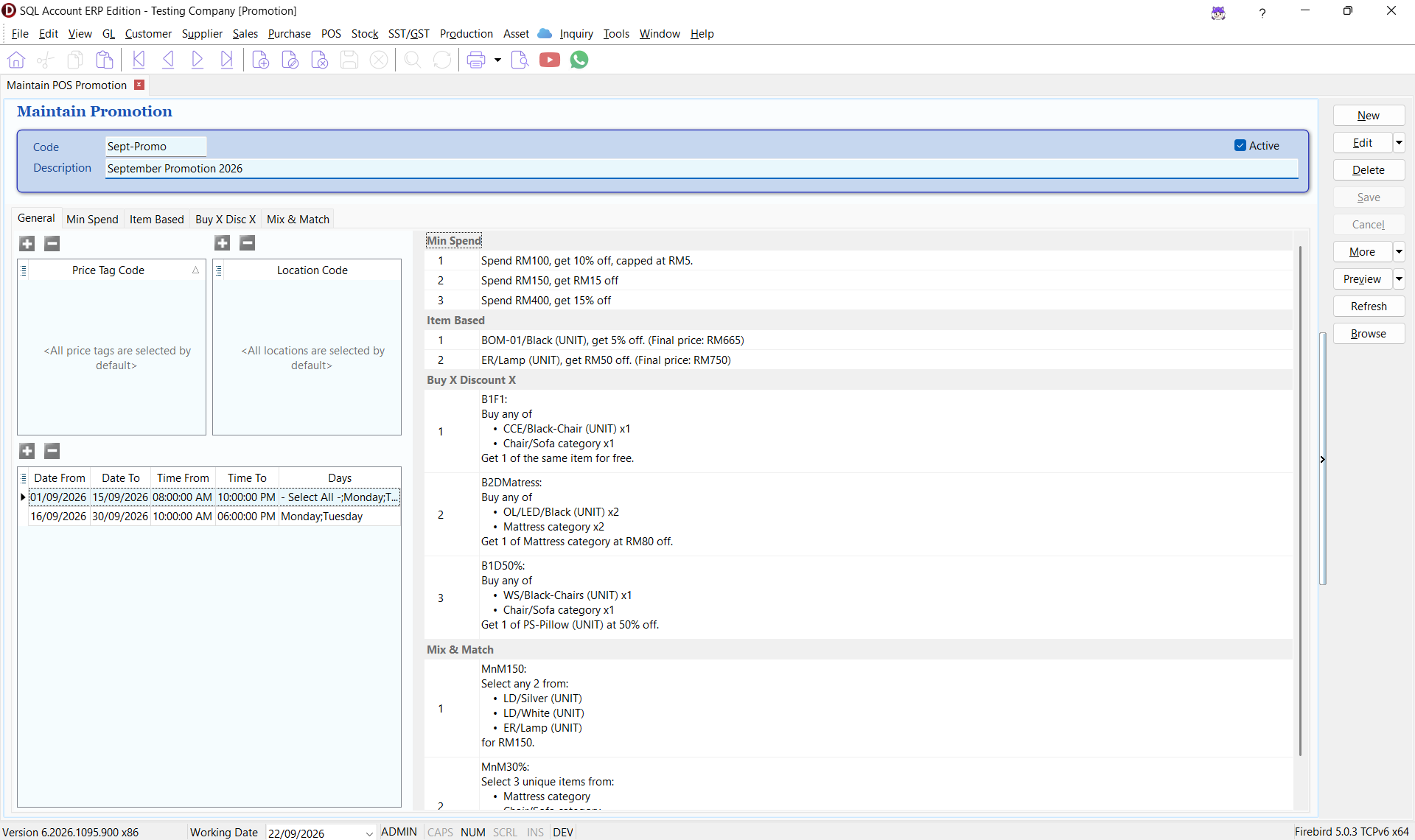Open the Working Date dropdown
The height and width of the screenshot is (840, 1415).
pos(369,833)
